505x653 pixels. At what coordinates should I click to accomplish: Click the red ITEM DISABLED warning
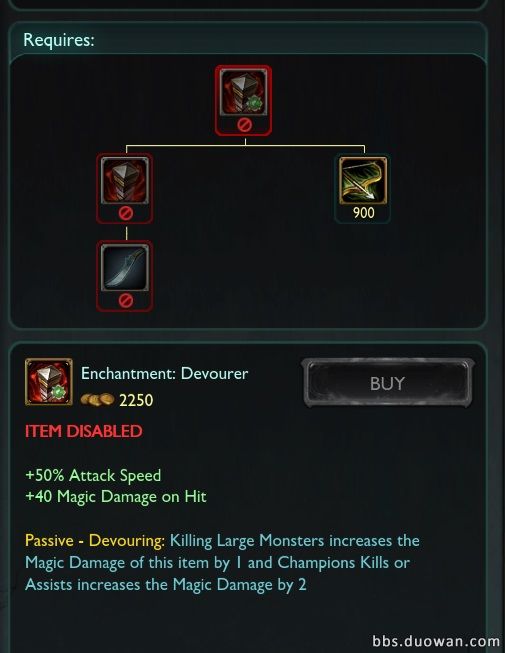tap(84, 431)
